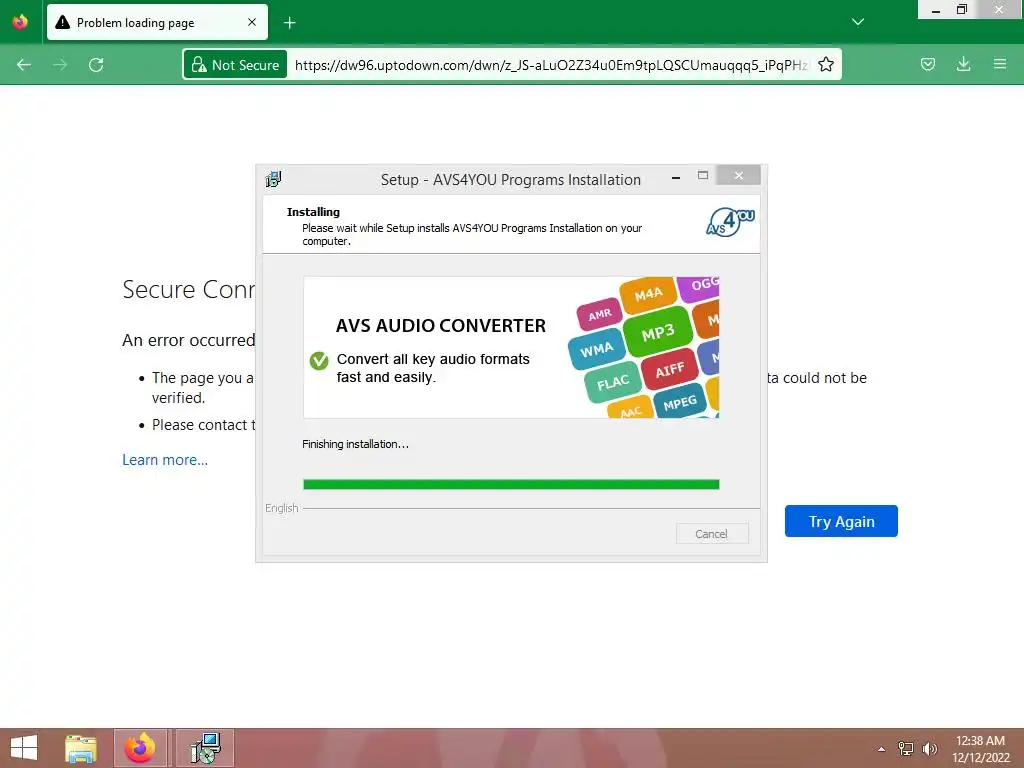1024x768 pixels.
Task: Click the "Finishing installation..." status text
Action: tap(355, 444)
